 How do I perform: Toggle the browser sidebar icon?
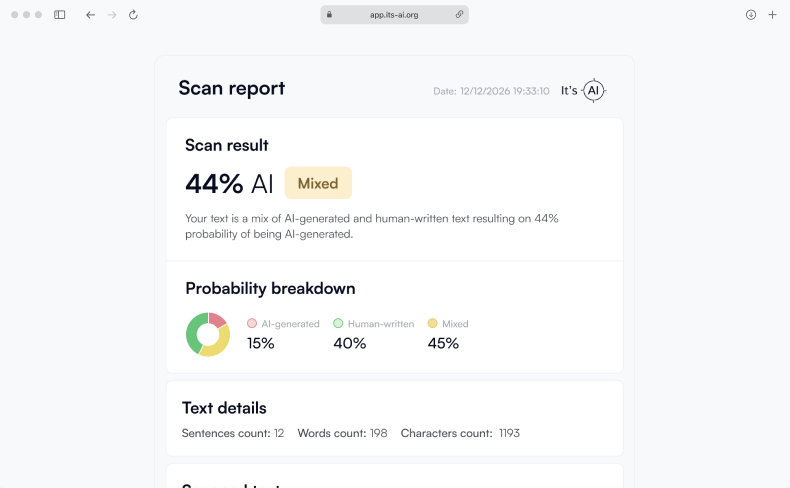[x=60, y=15]
